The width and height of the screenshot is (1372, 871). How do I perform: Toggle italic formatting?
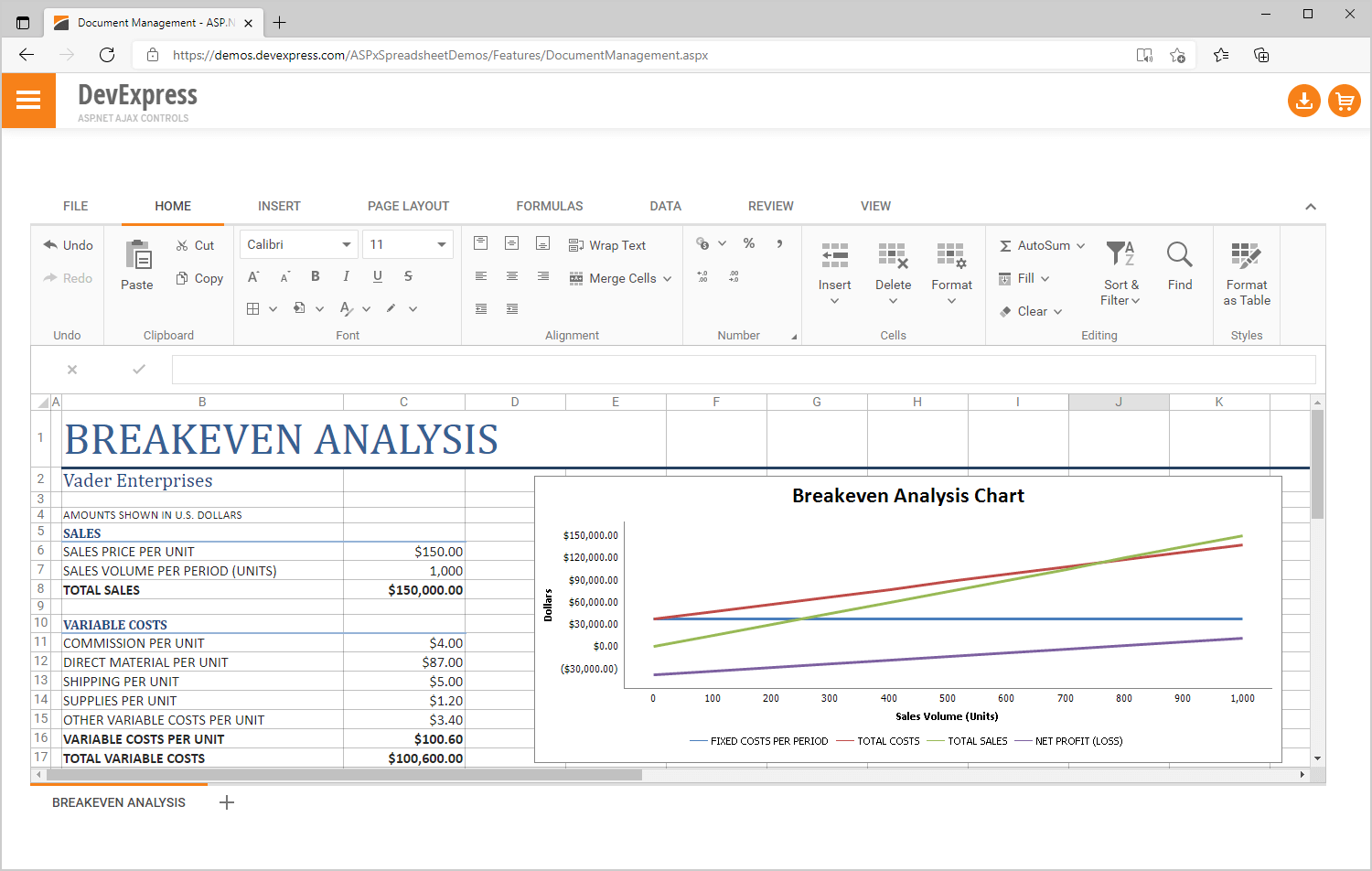click(x=346, y=275)
